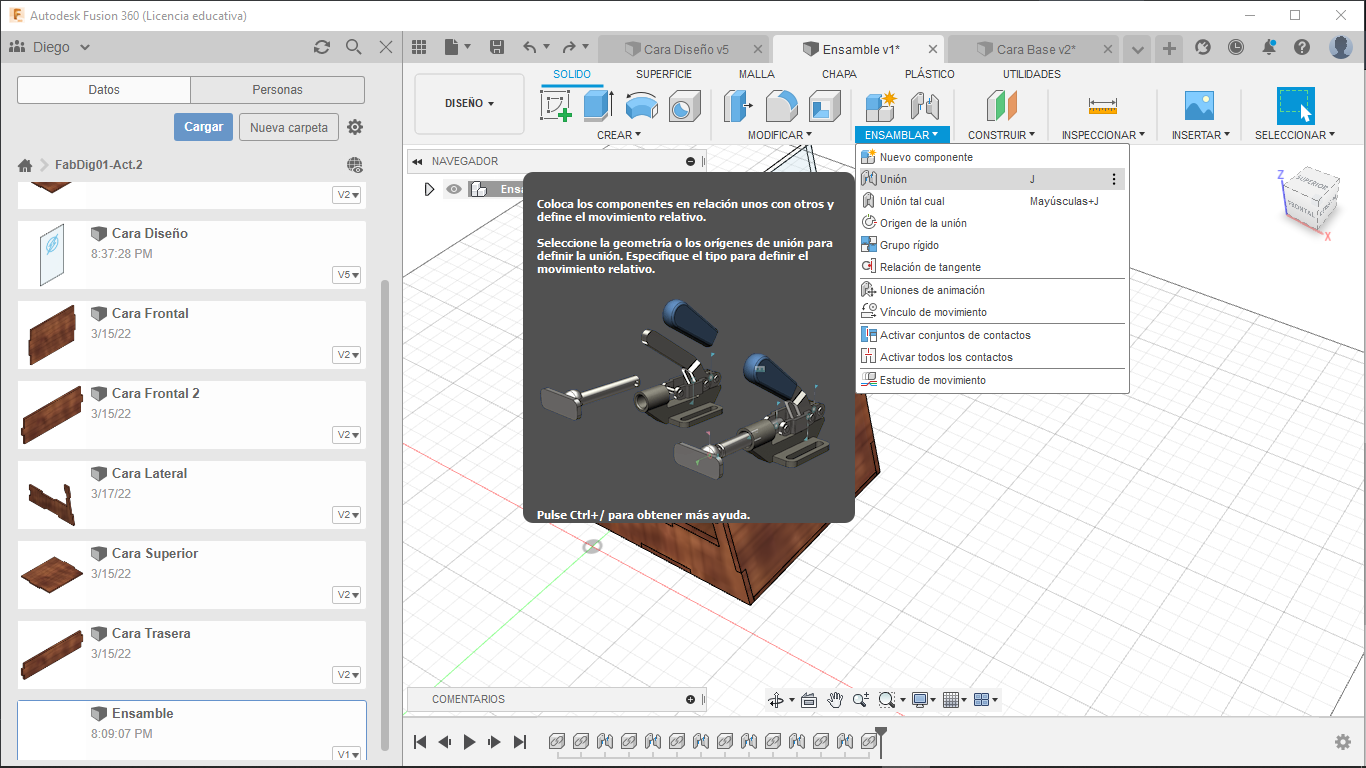The image size is (1366, 768).
Task: Open version dropdown V5 for Cara Diseño
Action: click(348, 275)
